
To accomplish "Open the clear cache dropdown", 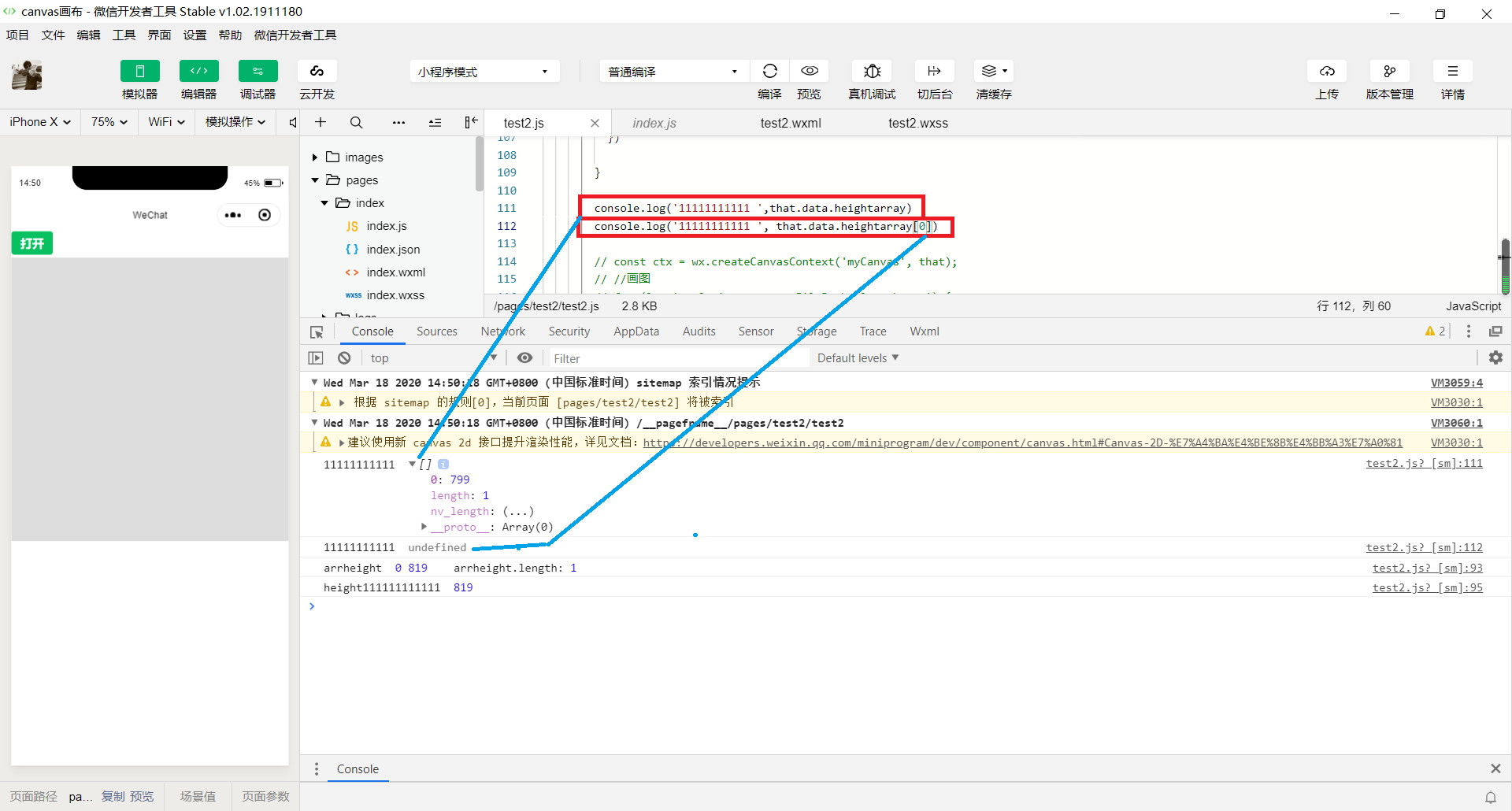I will (994, 71).
